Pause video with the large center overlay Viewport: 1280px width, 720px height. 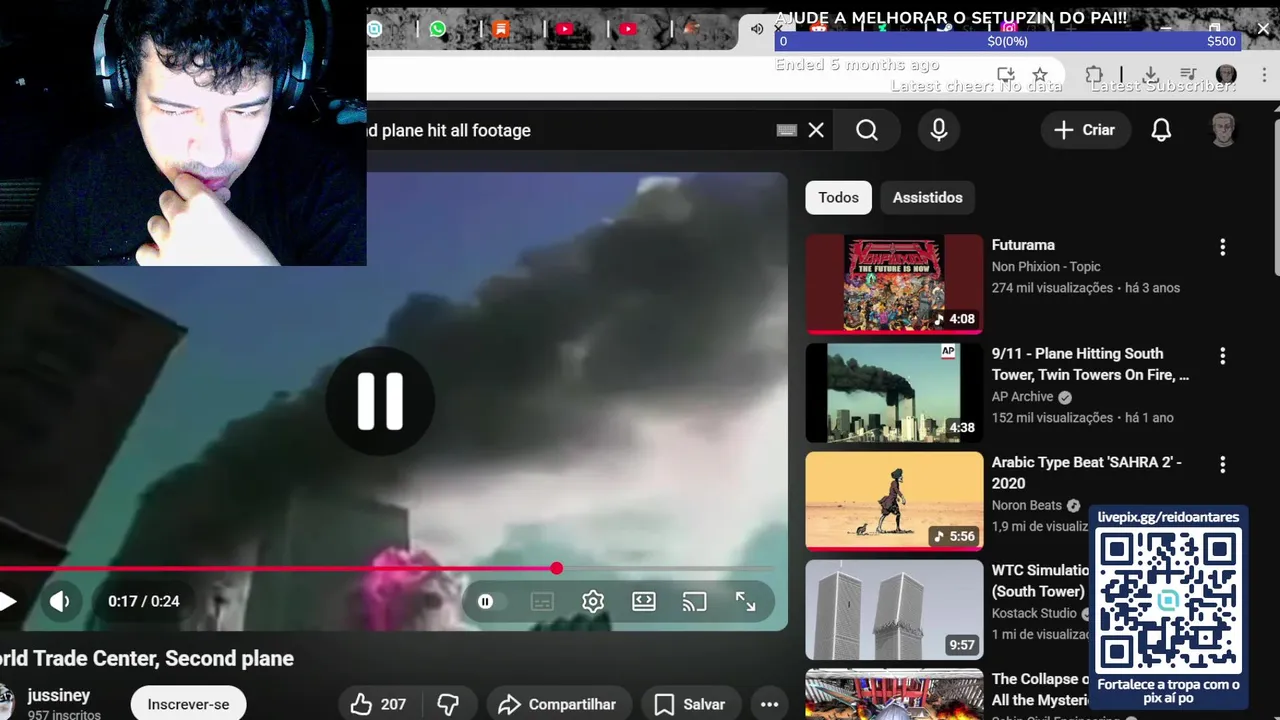click(380, 401)
